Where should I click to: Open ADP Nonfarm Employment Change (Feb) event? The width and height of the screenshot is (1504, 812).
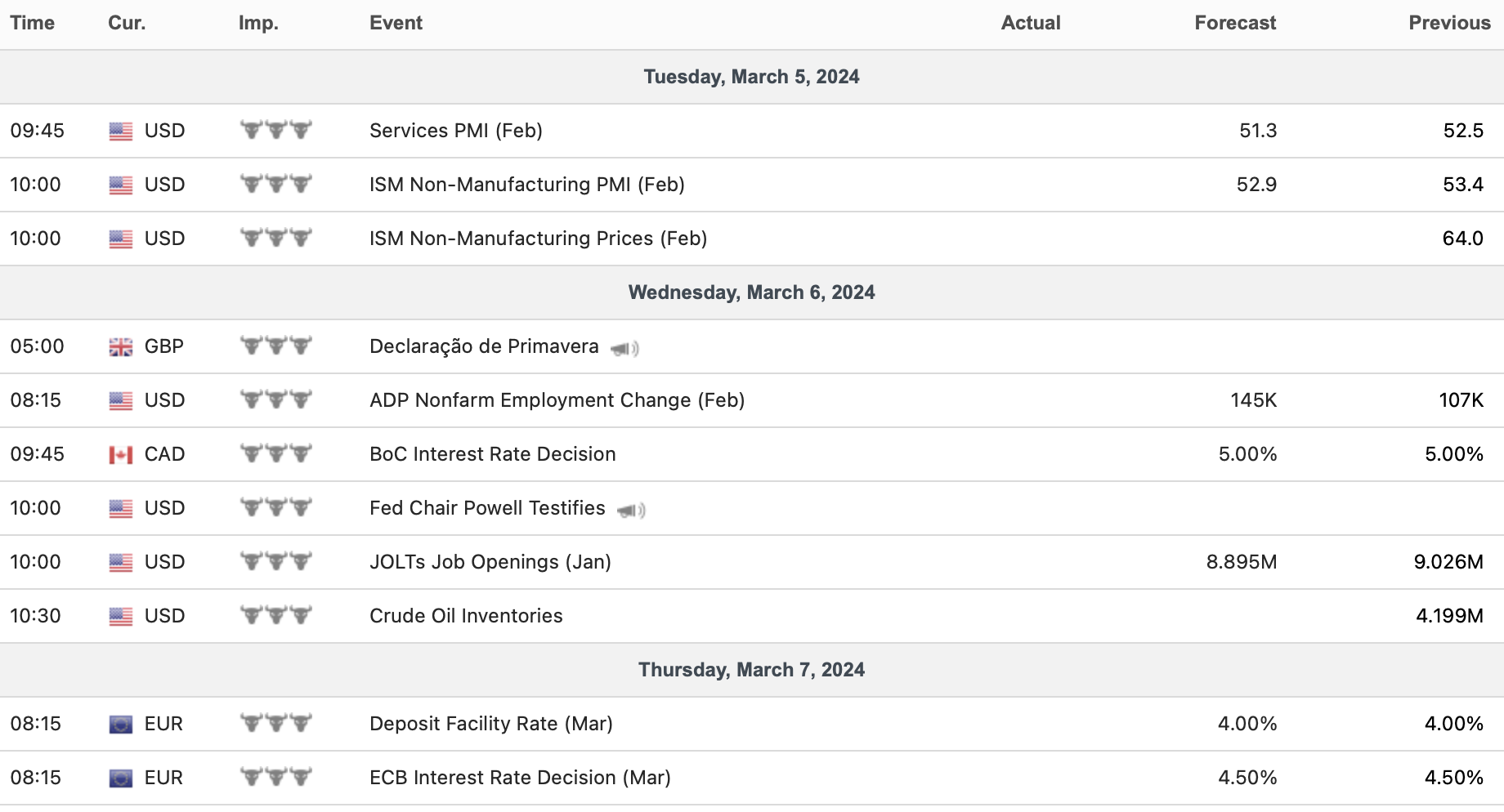click(557, 400)
